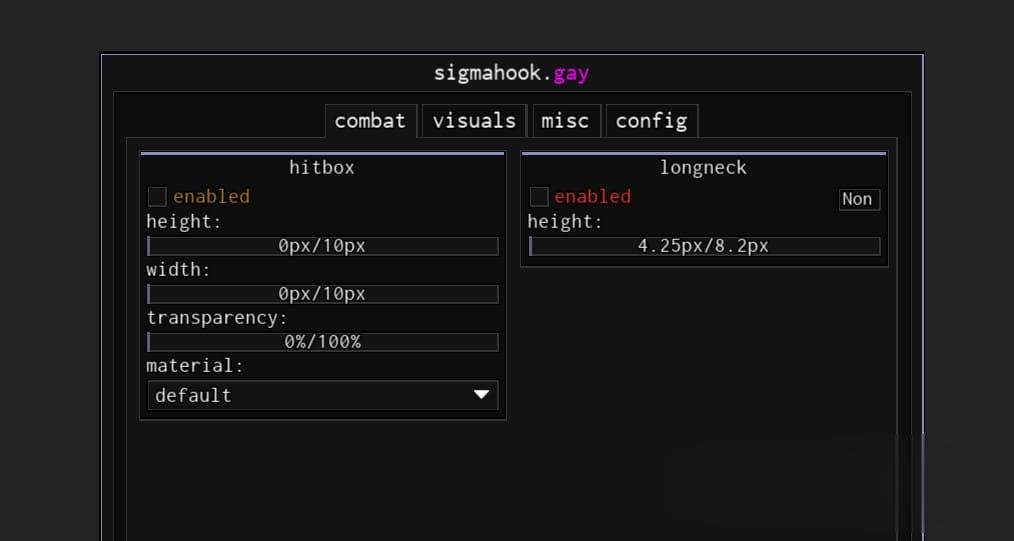Image resolution: width=1014 pixels, height=541 pixels.
Task: Toggle the longneck enabled checkbox
Action: pos(539,196)
